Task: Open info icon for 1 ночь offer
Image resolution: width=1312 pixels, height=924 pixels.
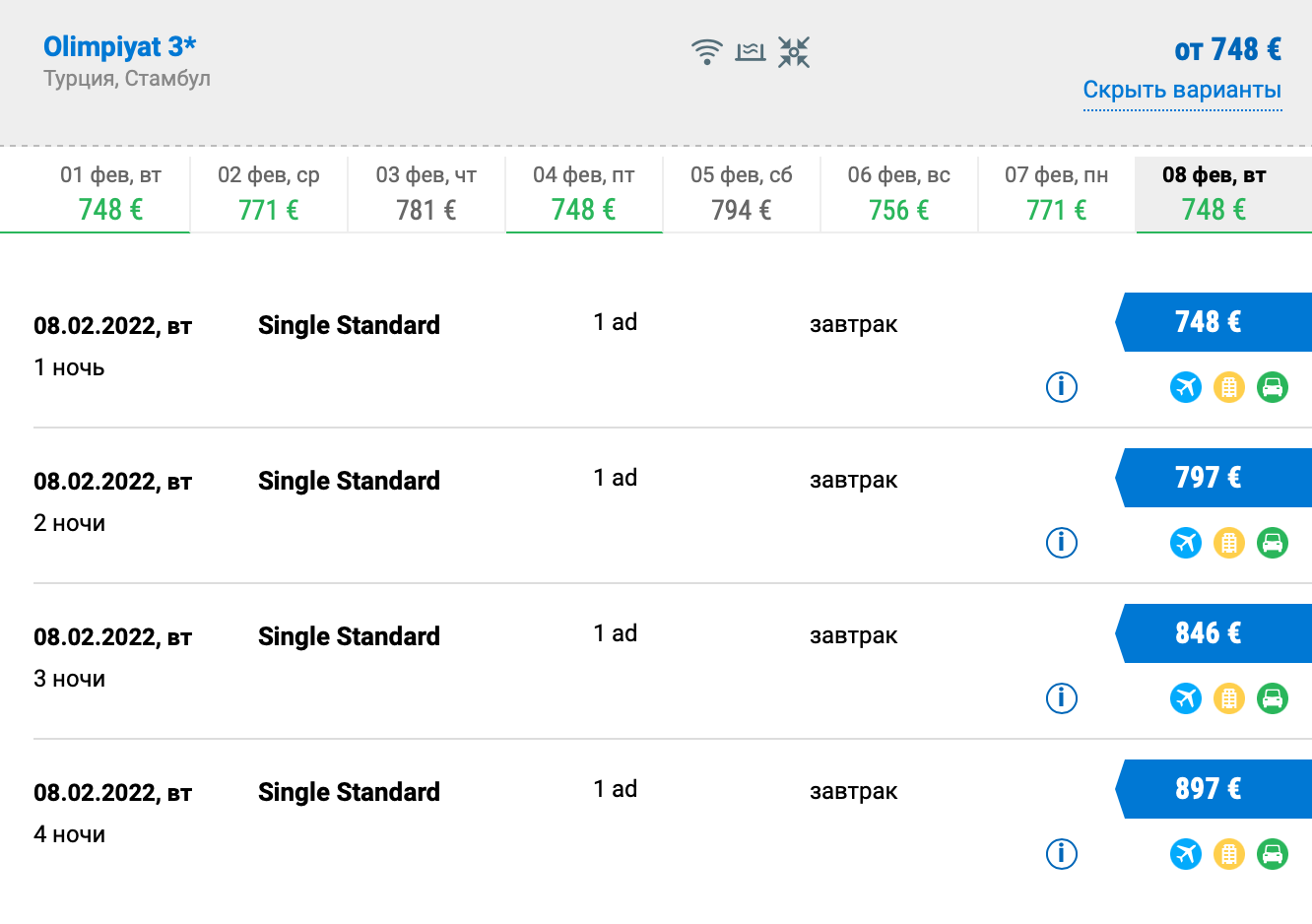Action: pos(1062,387)
